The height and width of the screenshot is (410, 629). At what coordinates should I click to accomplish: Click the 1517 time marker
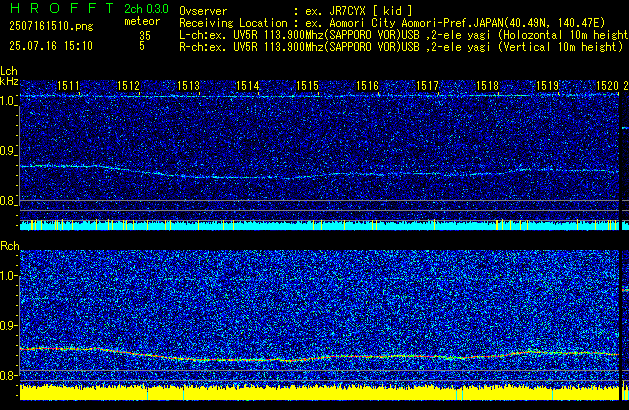click(x=428, y=86)
